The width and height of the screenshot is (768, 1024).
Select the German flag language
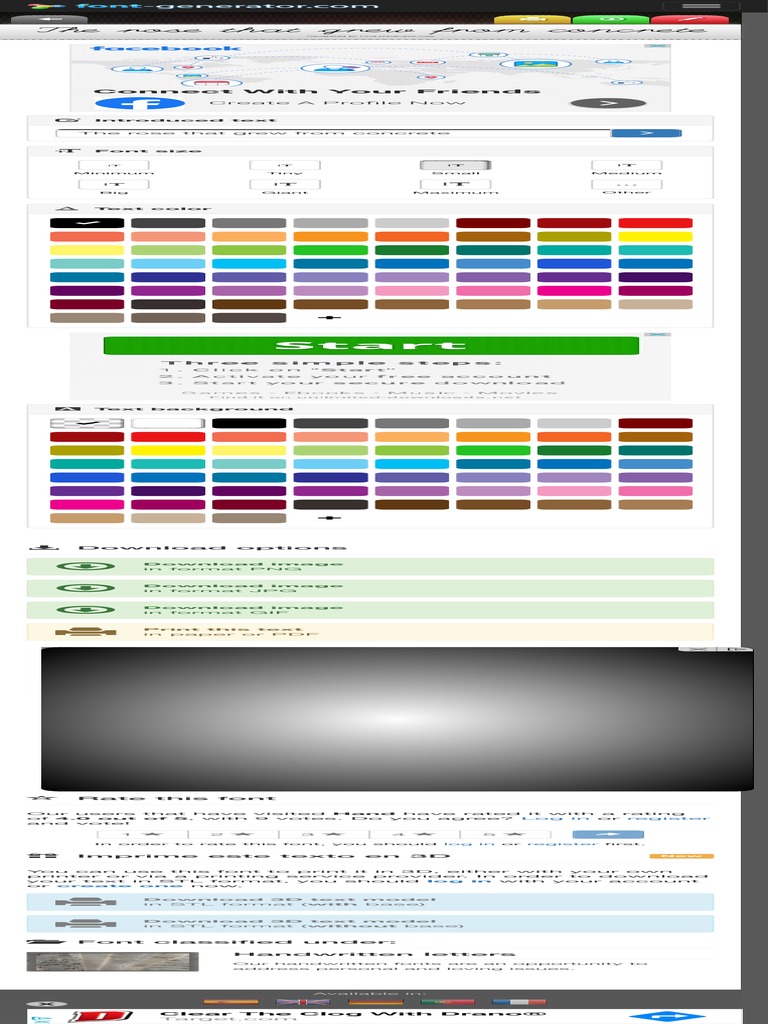click(376, 1002)
